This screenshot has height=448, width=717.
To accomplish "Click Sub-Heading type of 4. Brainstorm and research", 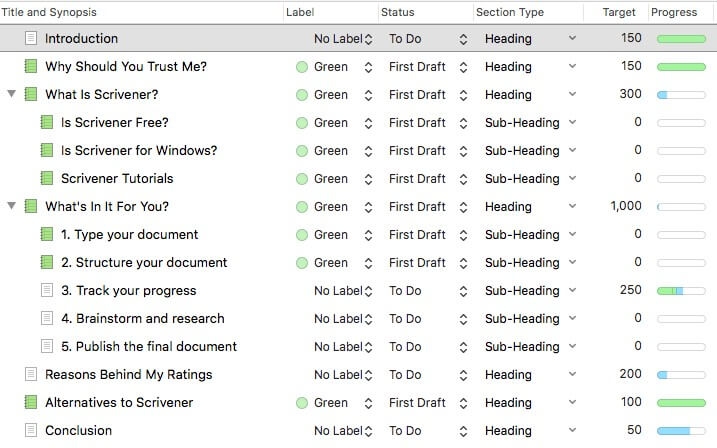I will click(522, 318).
